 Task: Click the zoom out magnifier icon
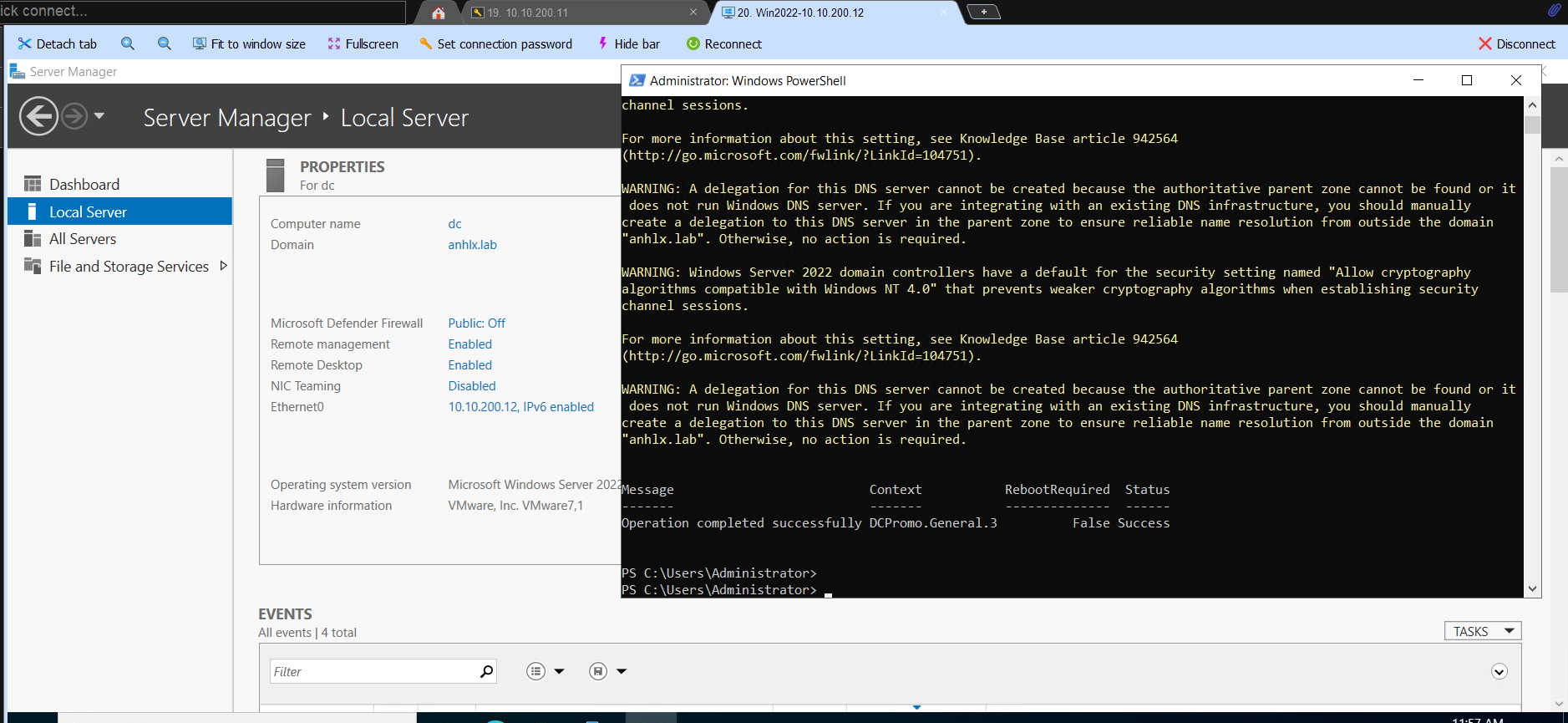[x=165, y=43]
